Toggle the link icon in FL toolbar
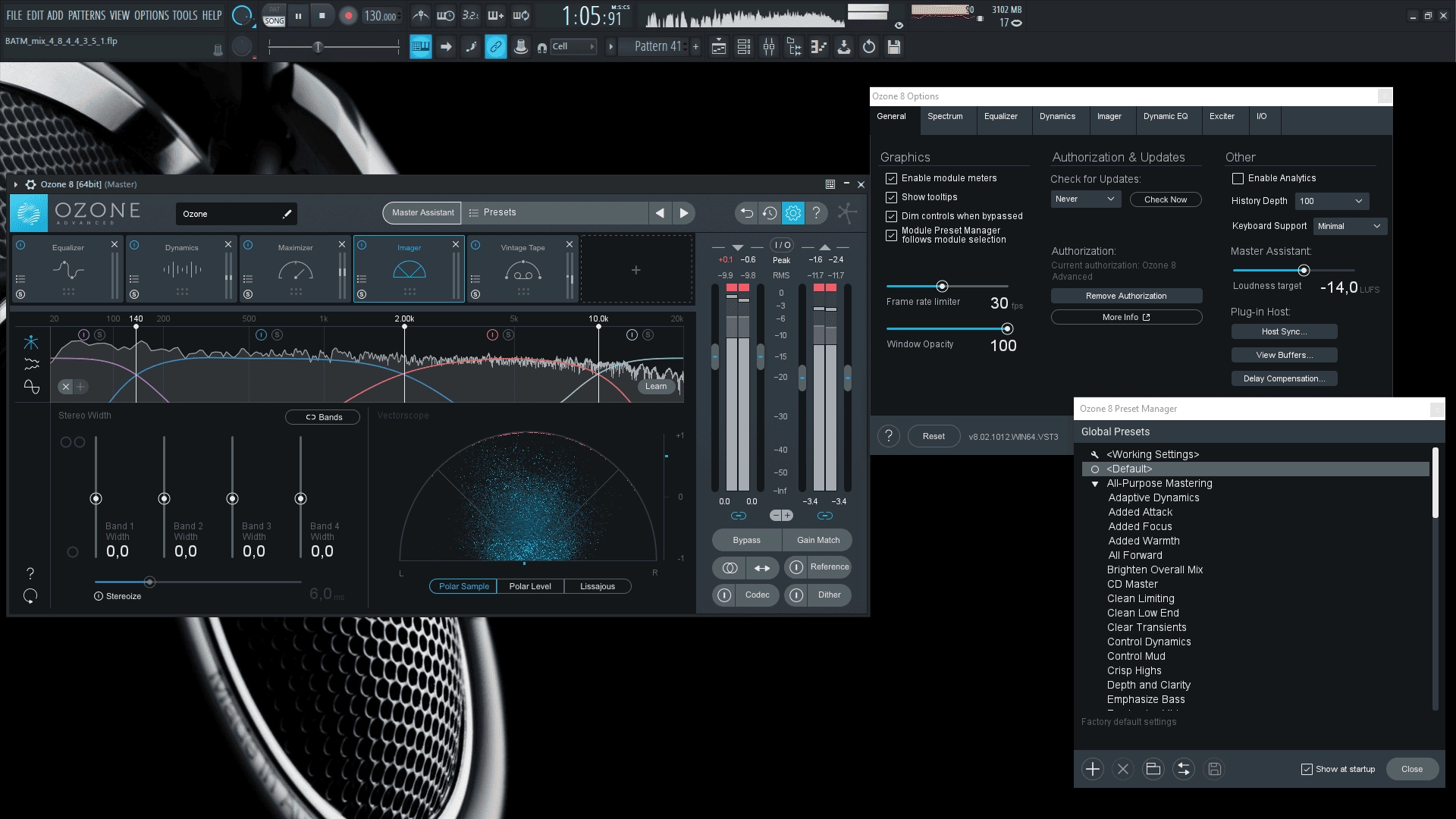The height and width of the screenshot is (819, 1456). [x=495, y=47]
